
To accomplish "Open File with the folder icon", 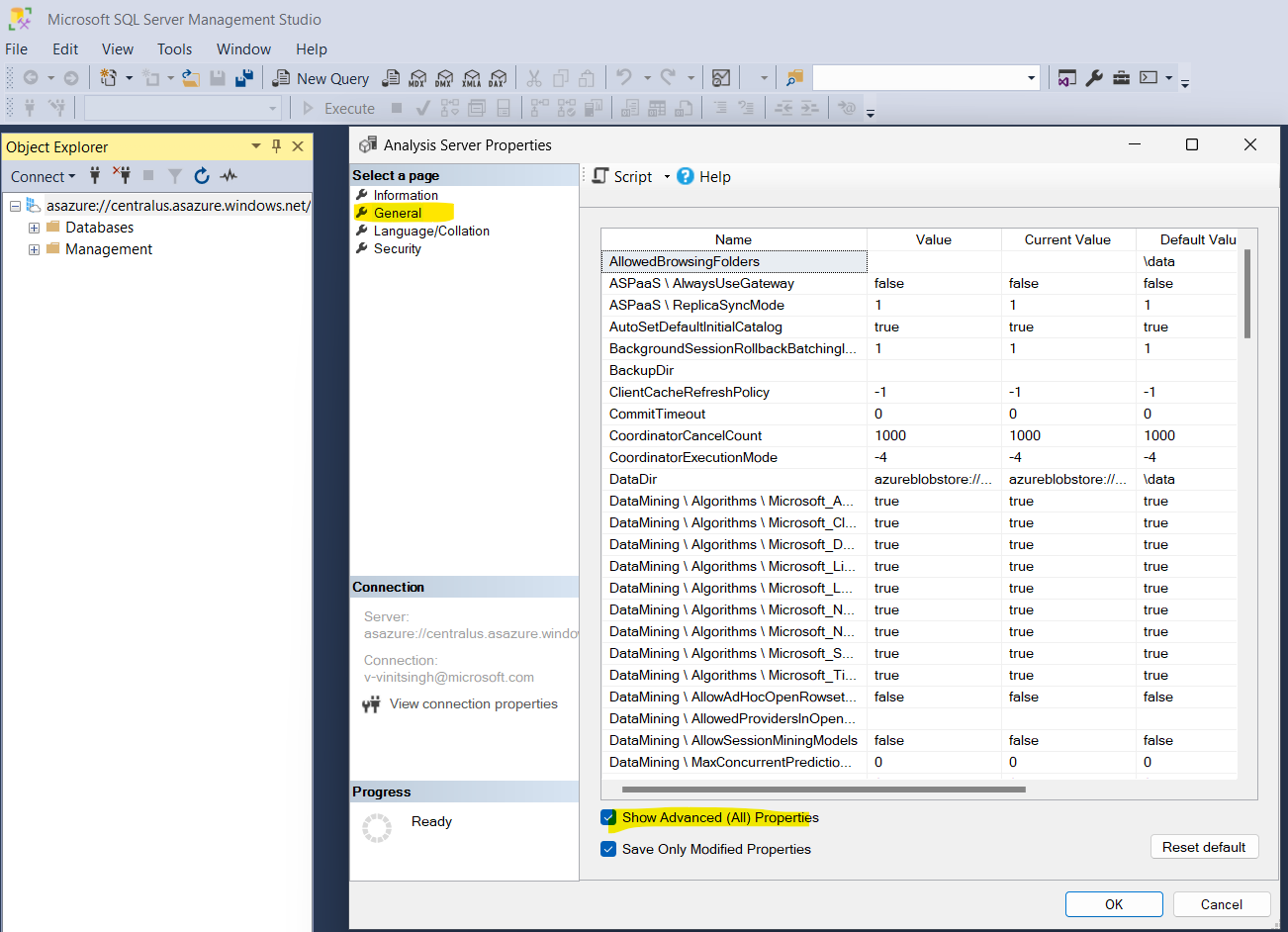I will click(x=191, y=78).
